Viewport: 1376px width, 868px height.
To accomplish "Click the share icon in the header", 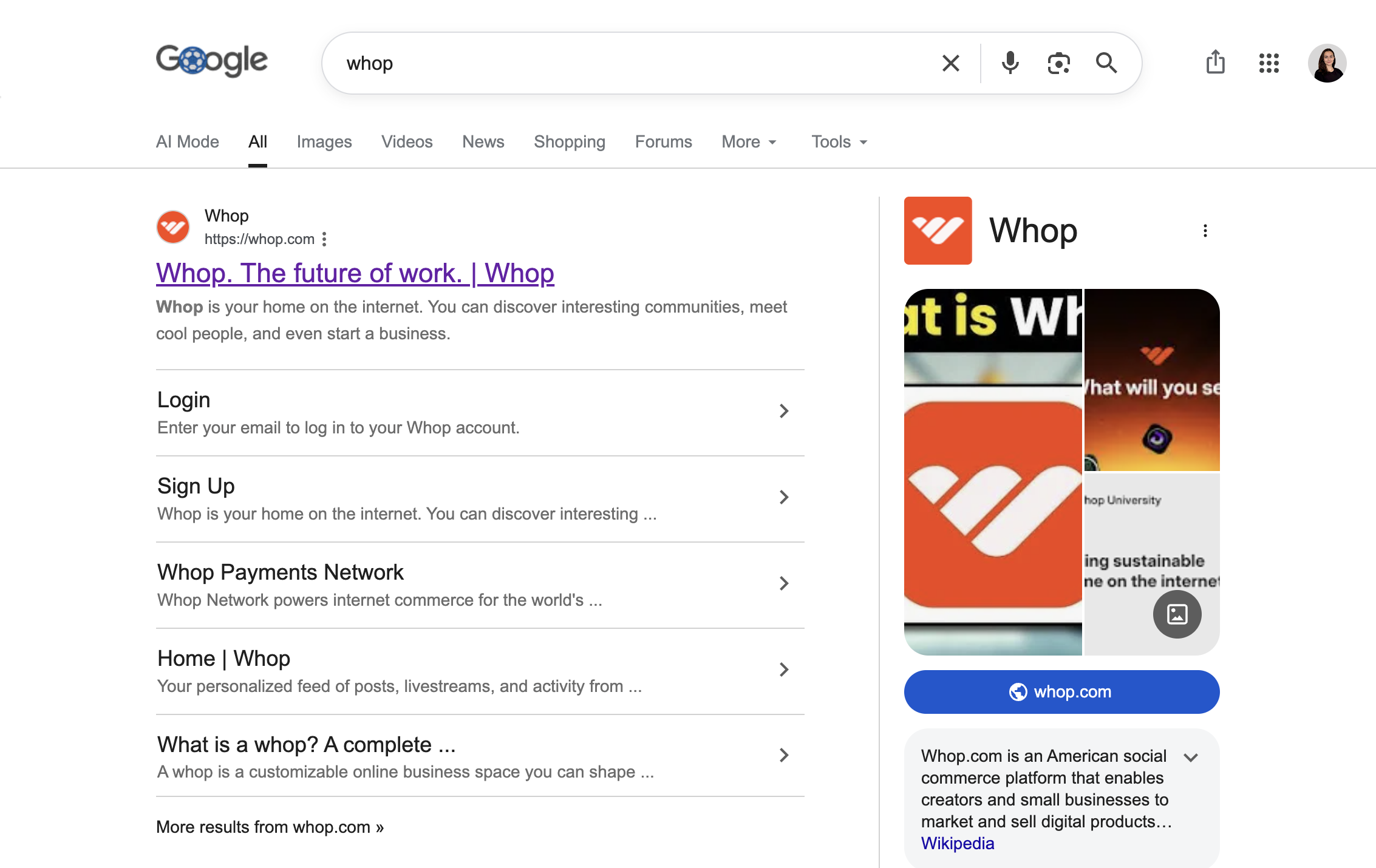I will point(1215,63).
